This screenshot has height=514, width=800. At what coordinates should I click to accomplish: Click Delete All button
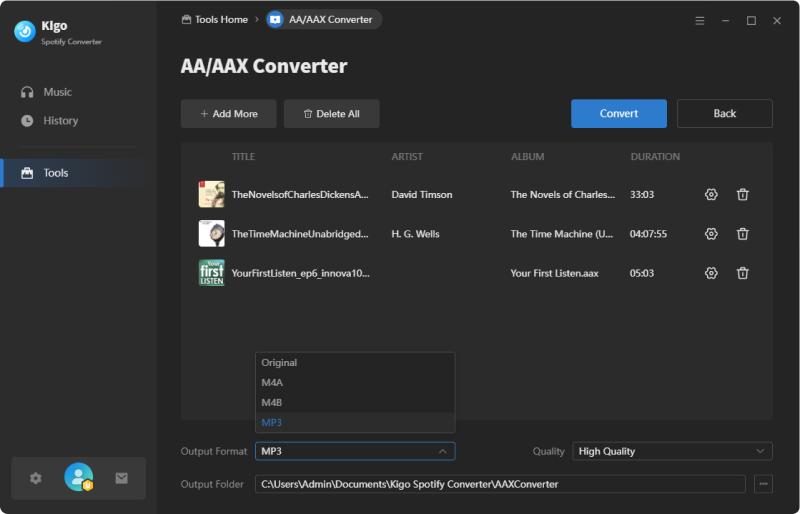[x=332, y=114]
